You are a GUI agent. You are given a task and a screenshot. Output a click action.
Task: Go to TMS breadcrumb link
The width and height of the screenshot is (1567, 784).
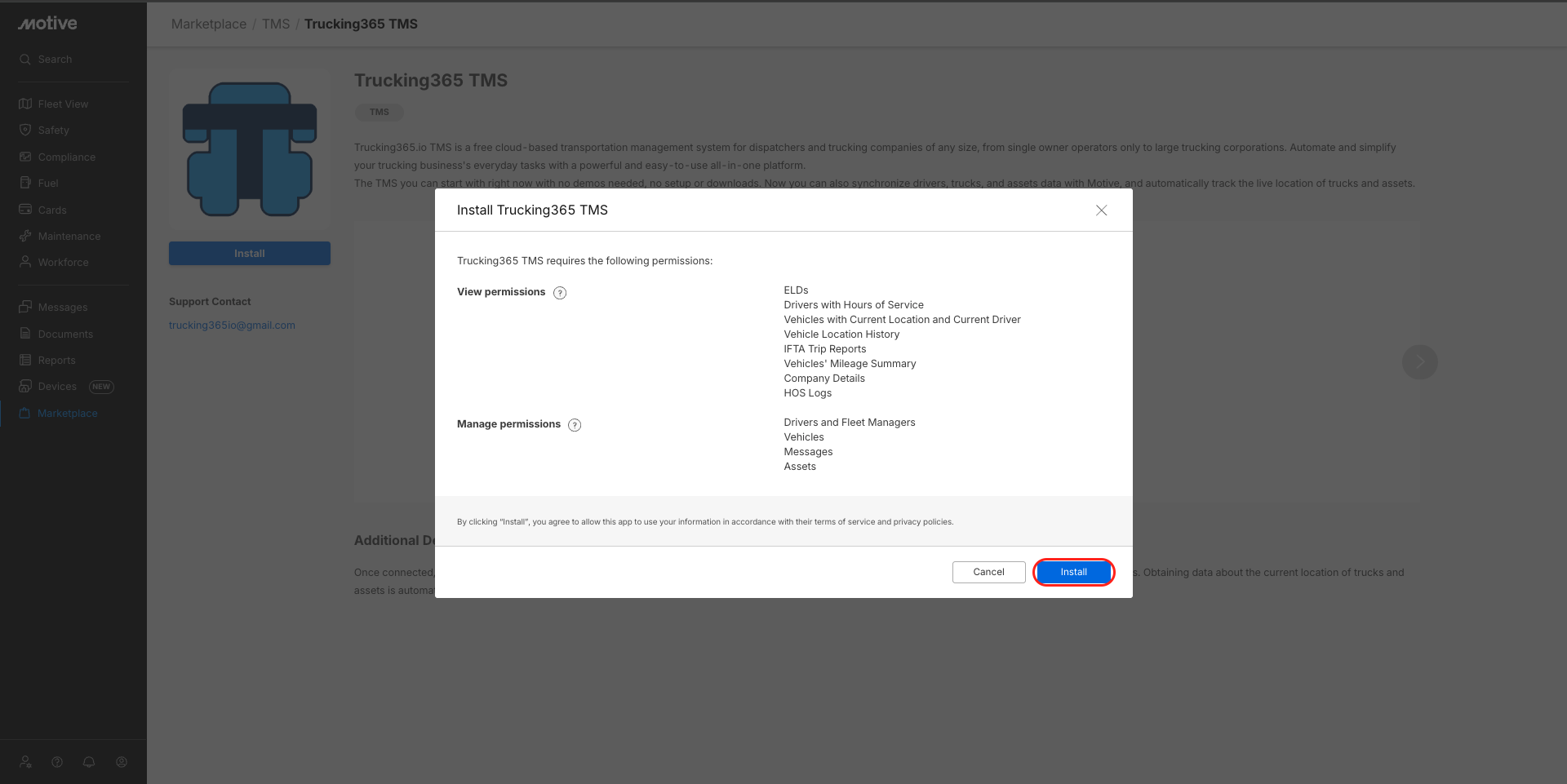pyautogui.click(x=276, y=24)
